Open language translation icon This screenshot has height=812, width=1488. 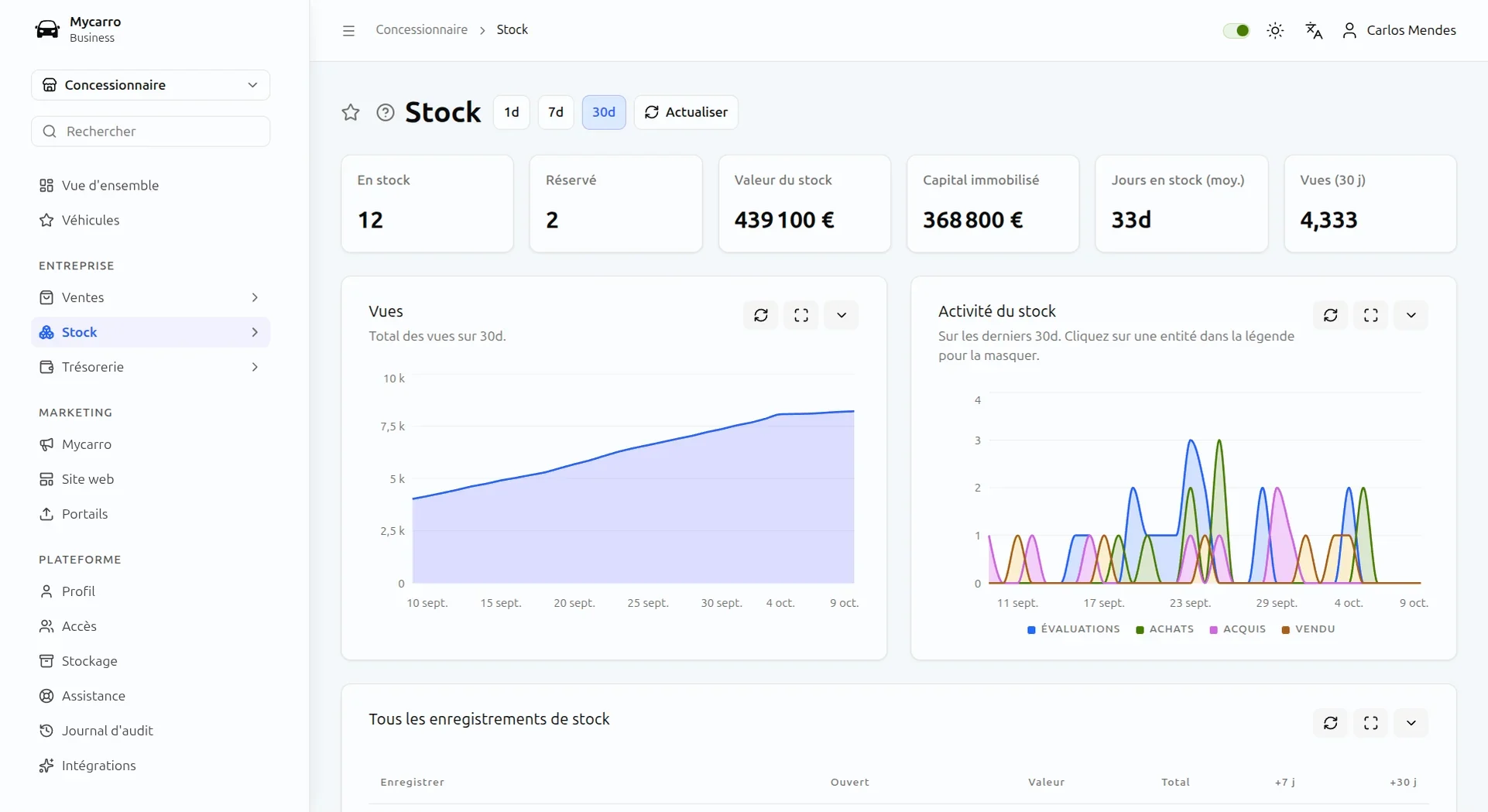click(1314, 30)
